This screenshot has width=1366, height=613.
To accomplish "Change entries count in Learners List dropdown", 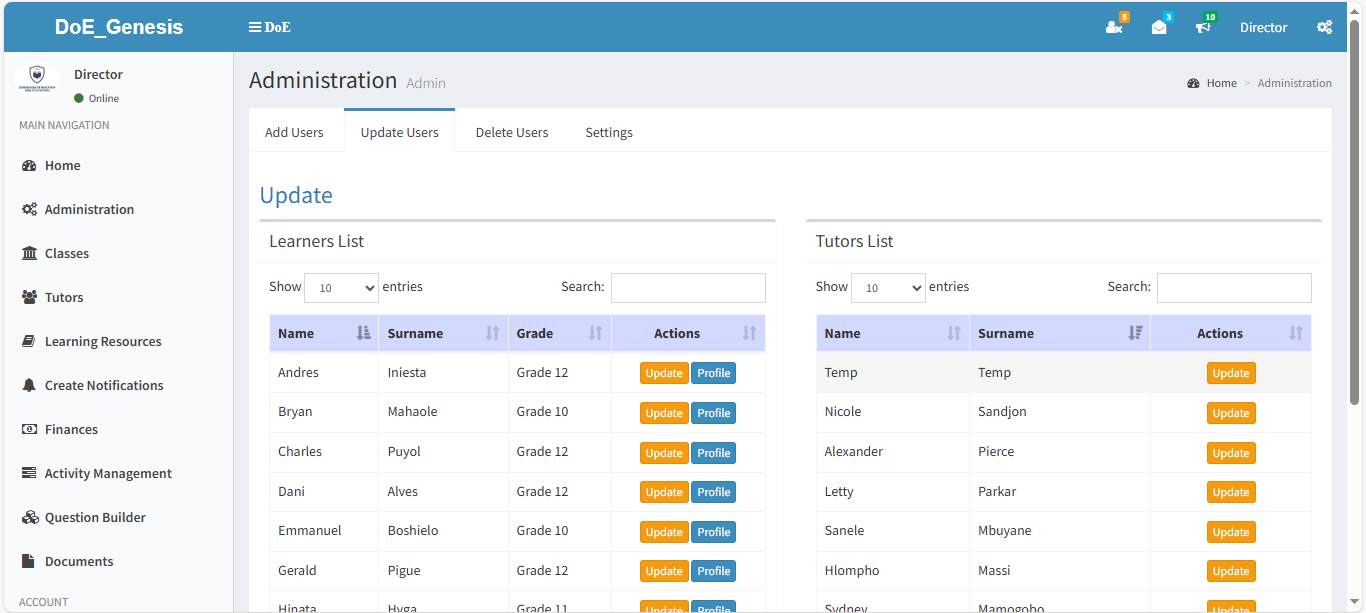I will pyautogui.click(x=341, y=287).
